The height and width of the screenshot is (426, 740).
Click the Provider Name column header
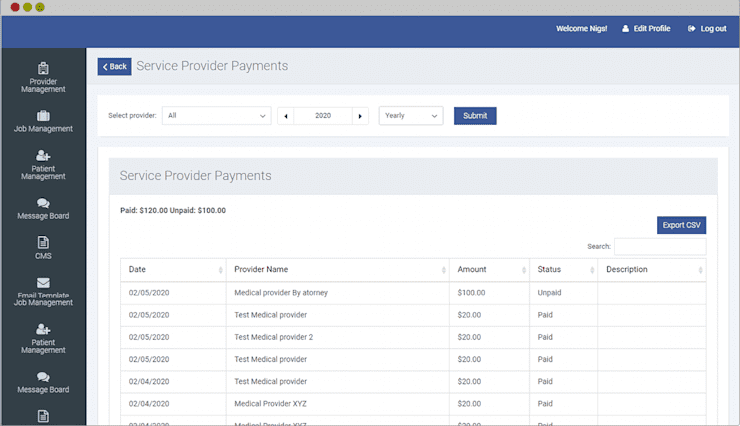click(337, 269)
